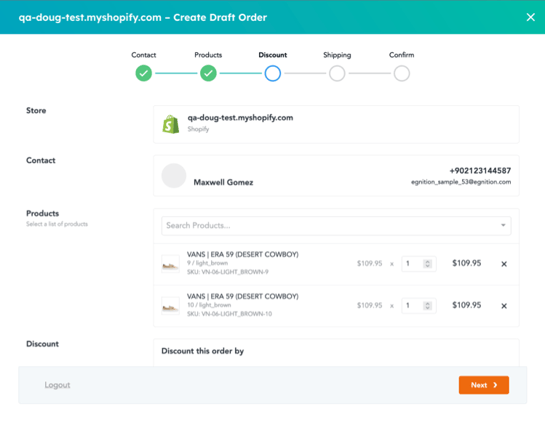Click the phone number +902123144587
Screen dimensions: 545x422
[480, 171]
